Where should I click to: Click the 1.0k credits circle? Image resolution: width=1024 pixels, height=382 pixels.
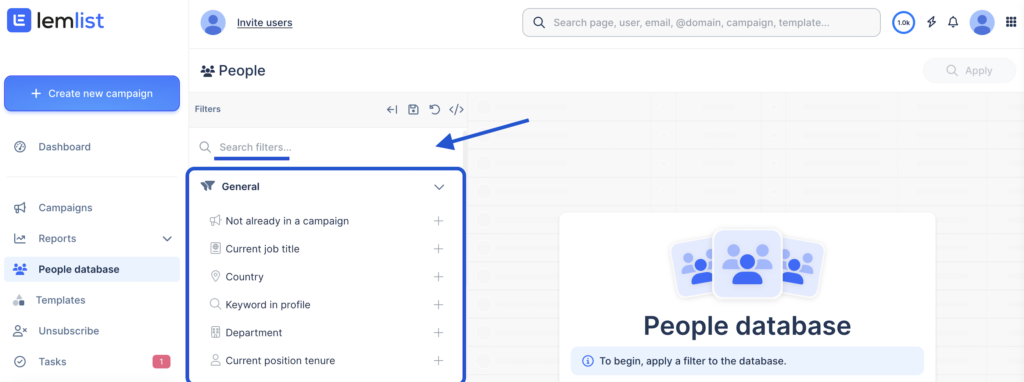pyautogui.click(x=904, y=22)
